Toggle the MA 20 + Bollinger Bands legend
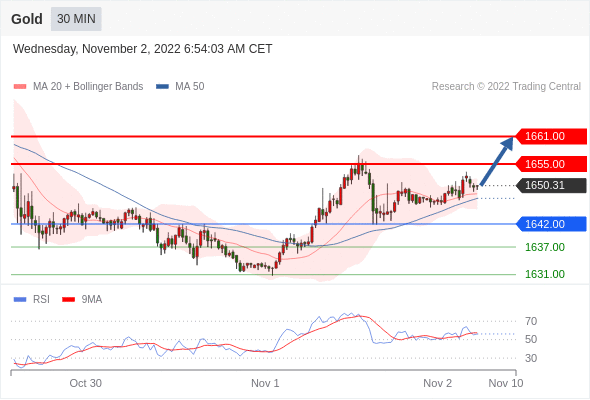 pos(78,87)
